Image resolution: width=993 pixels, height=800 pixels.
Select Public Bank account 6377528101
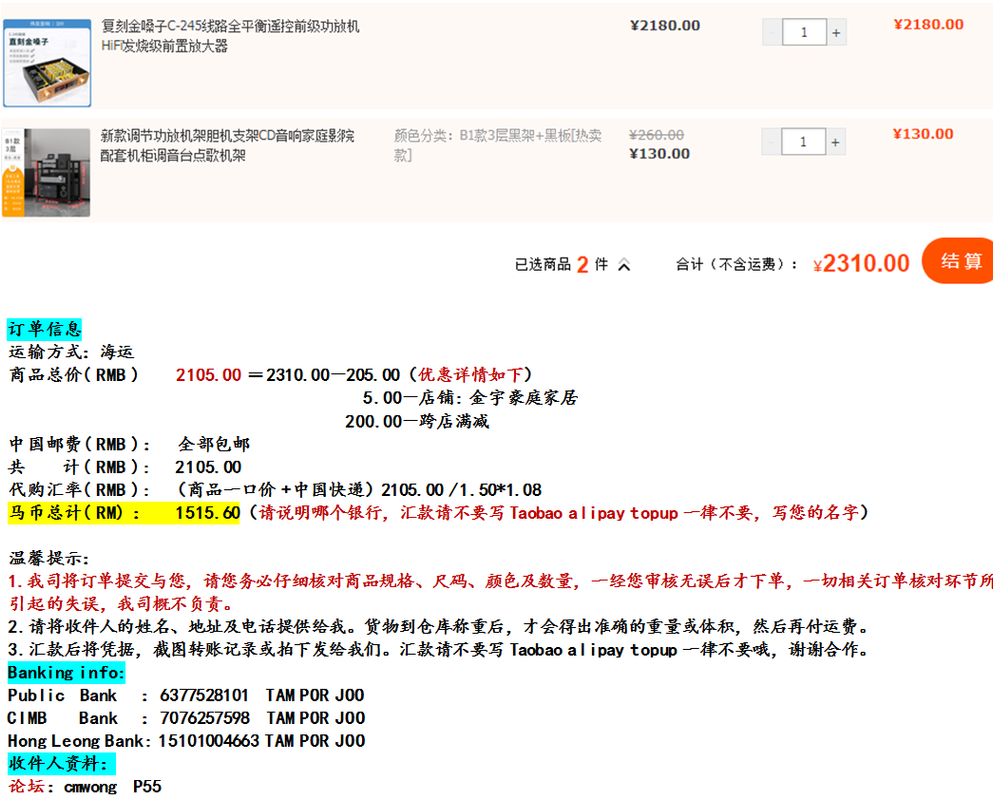[x=204, y=695]
